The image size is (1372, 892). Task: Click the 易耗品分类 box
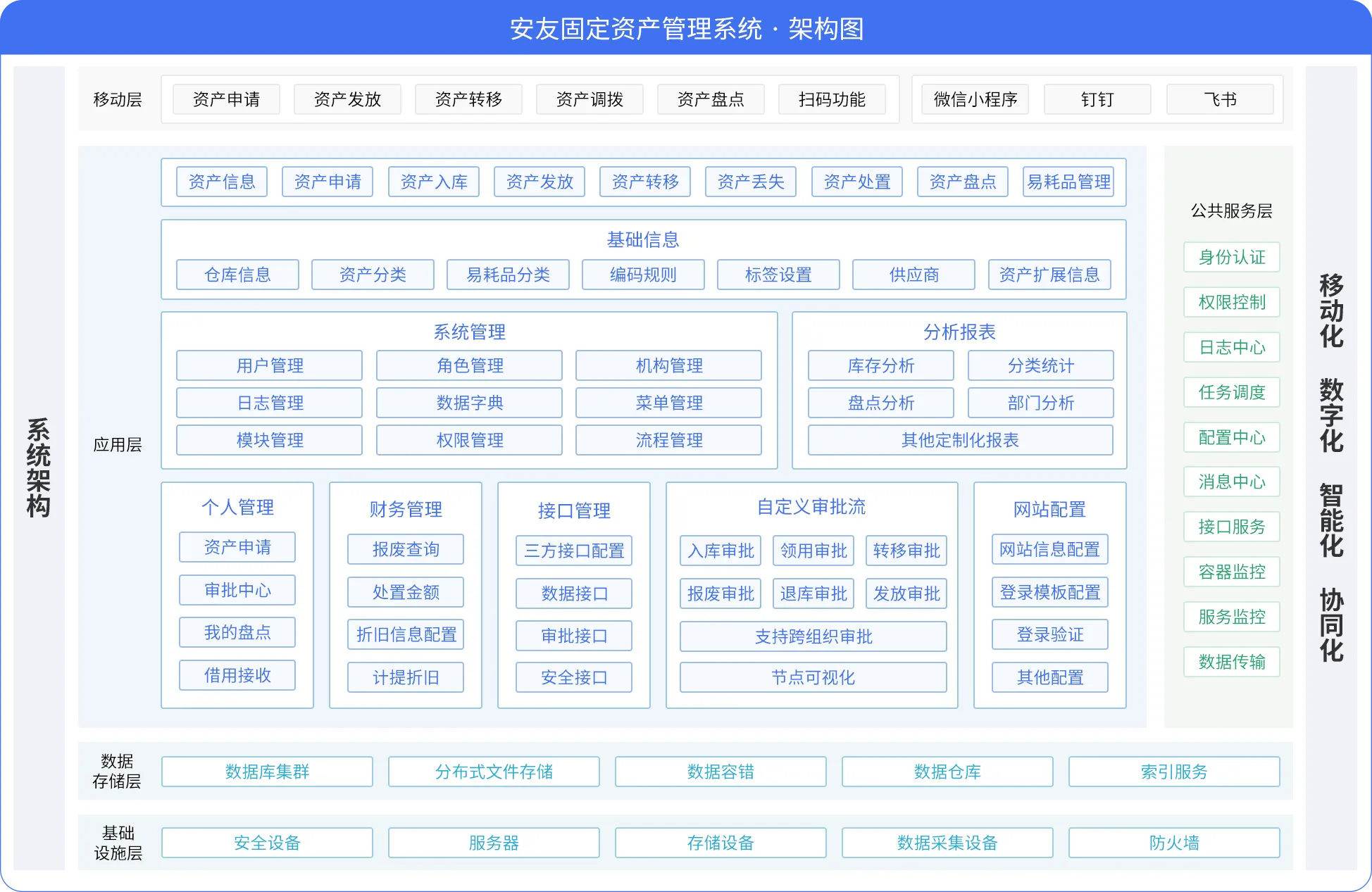point(508,275)
